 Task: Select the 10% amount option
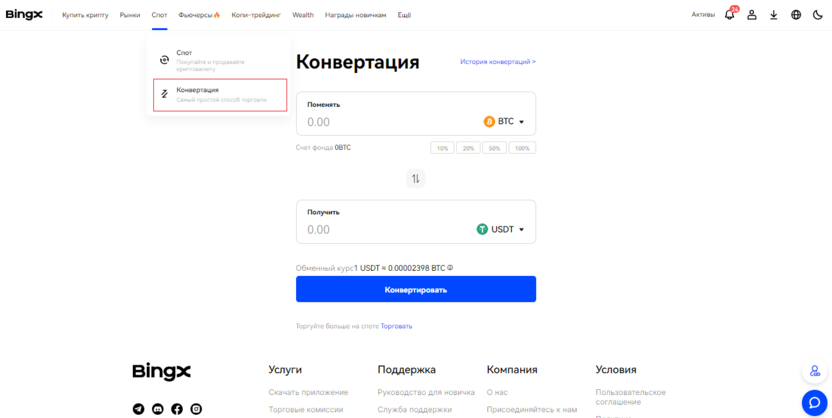(442, 148)
